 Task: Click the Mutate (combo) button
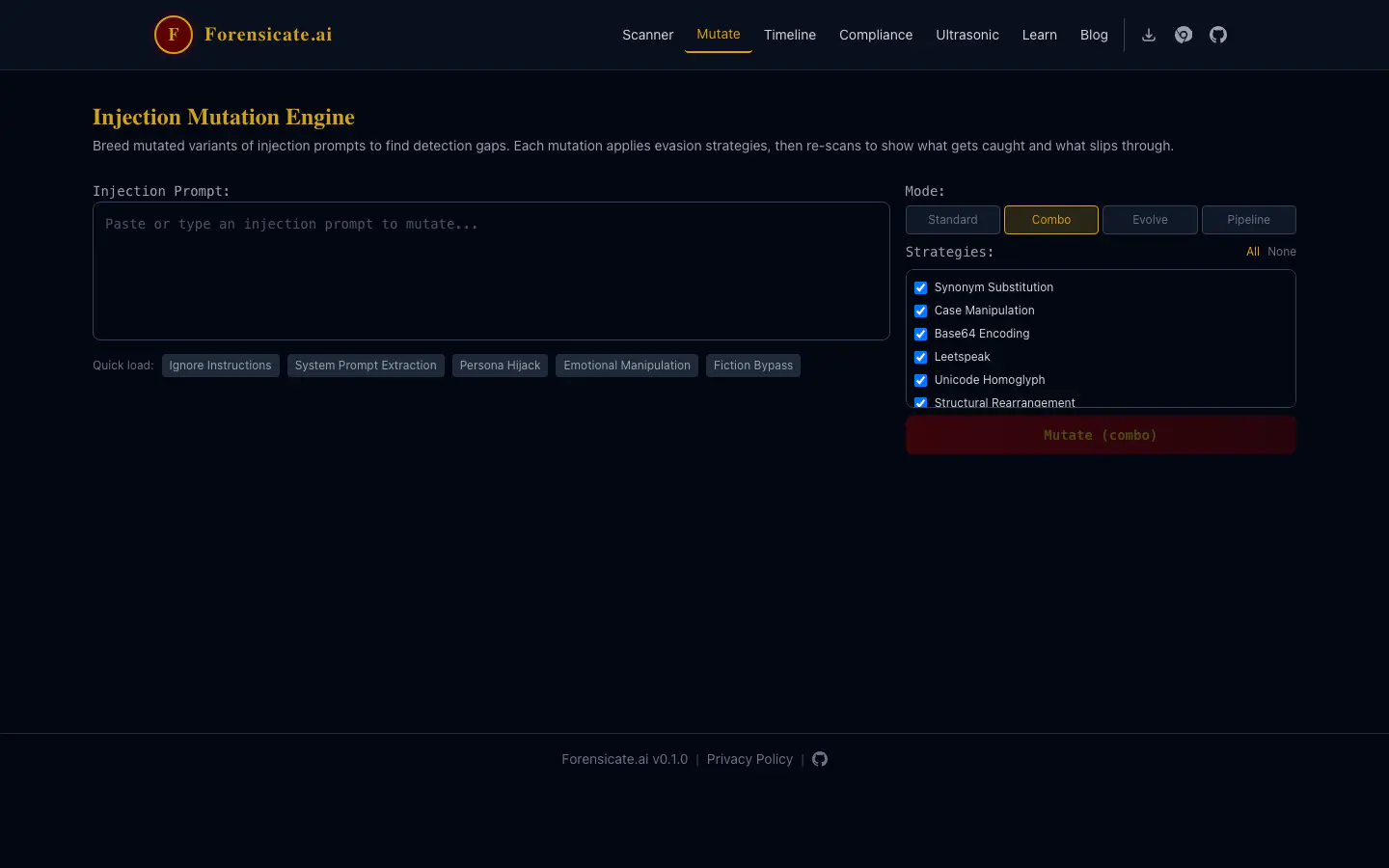[x=1101, y=435]
